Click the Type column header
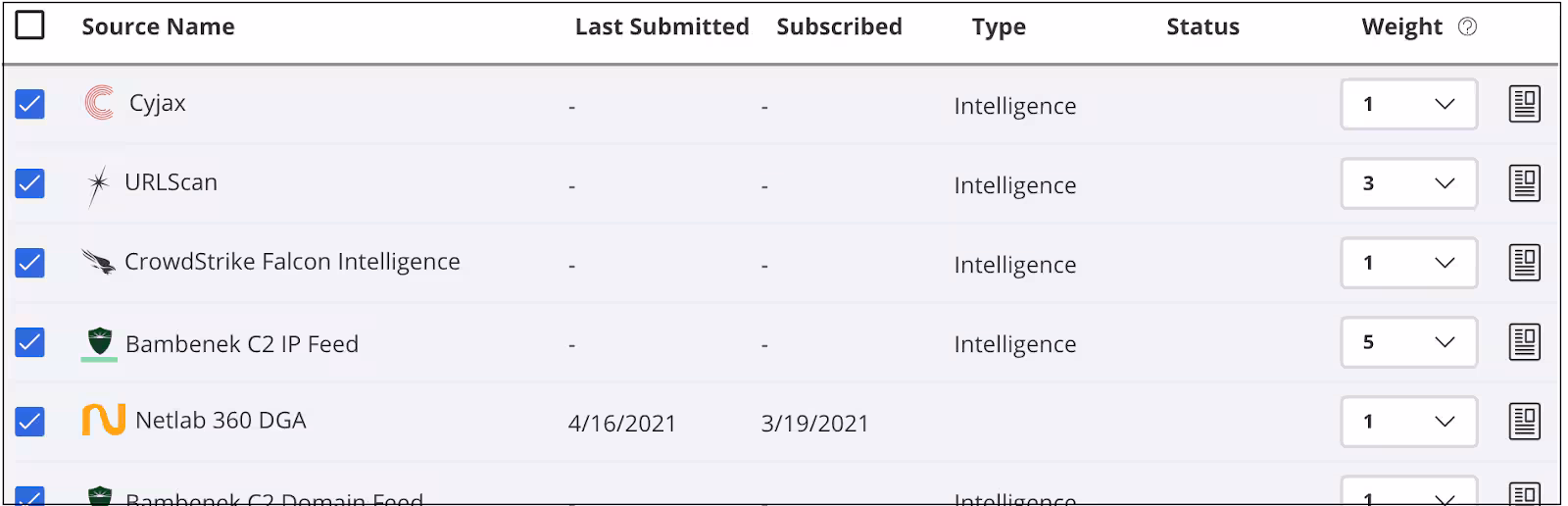The width and height of the screenshot is (1568, 506). point(999,27)
